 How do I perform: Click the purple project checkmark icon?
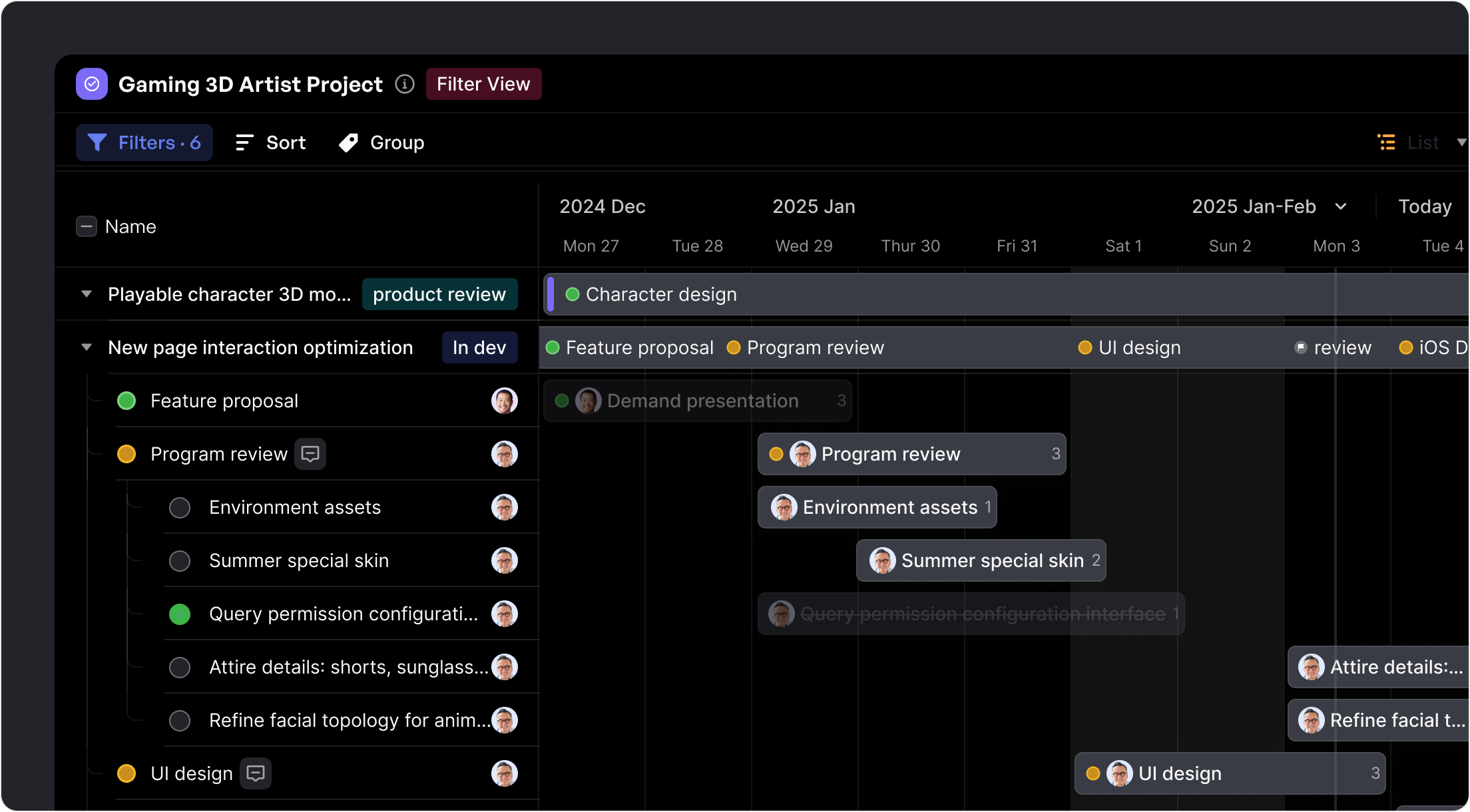(x=92, y=84)
